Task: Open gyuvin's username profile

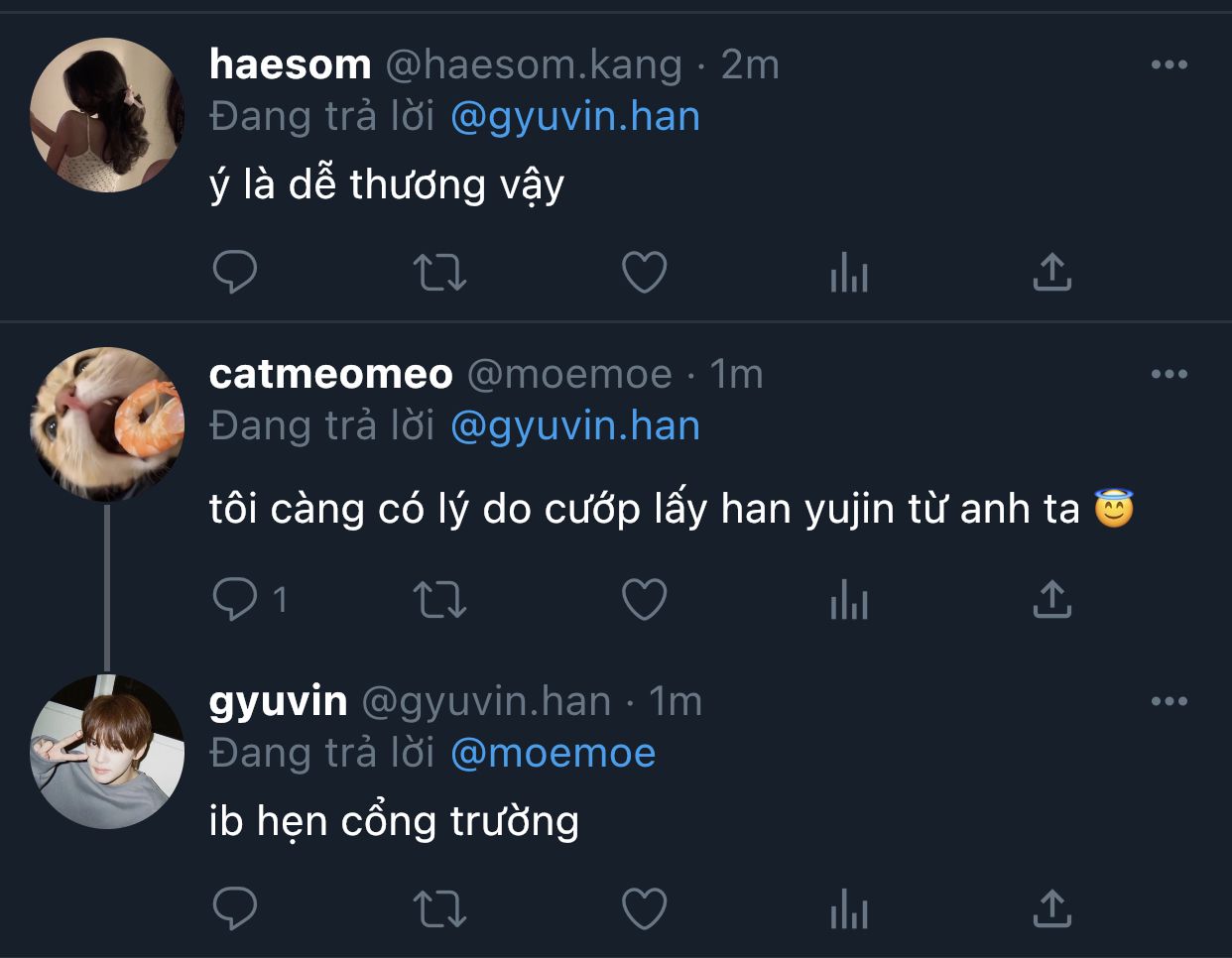Action: pos(279,701)
